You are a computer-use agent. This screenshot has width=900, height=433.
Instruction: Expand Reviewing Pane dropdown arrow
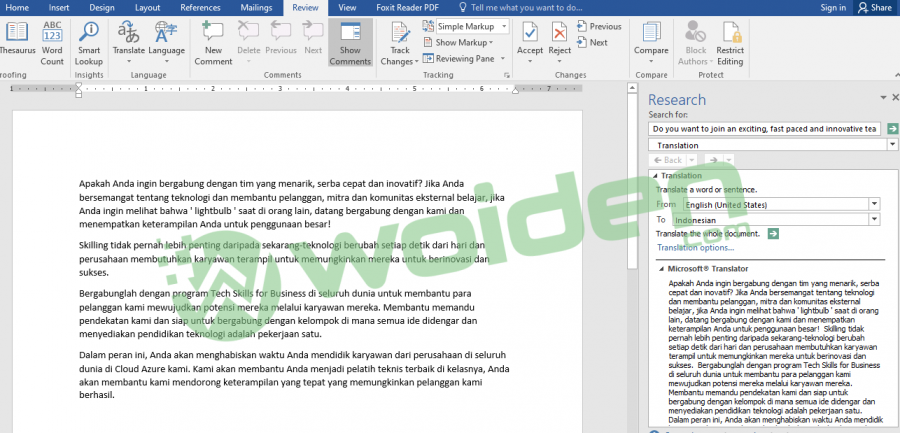(502, 59)
